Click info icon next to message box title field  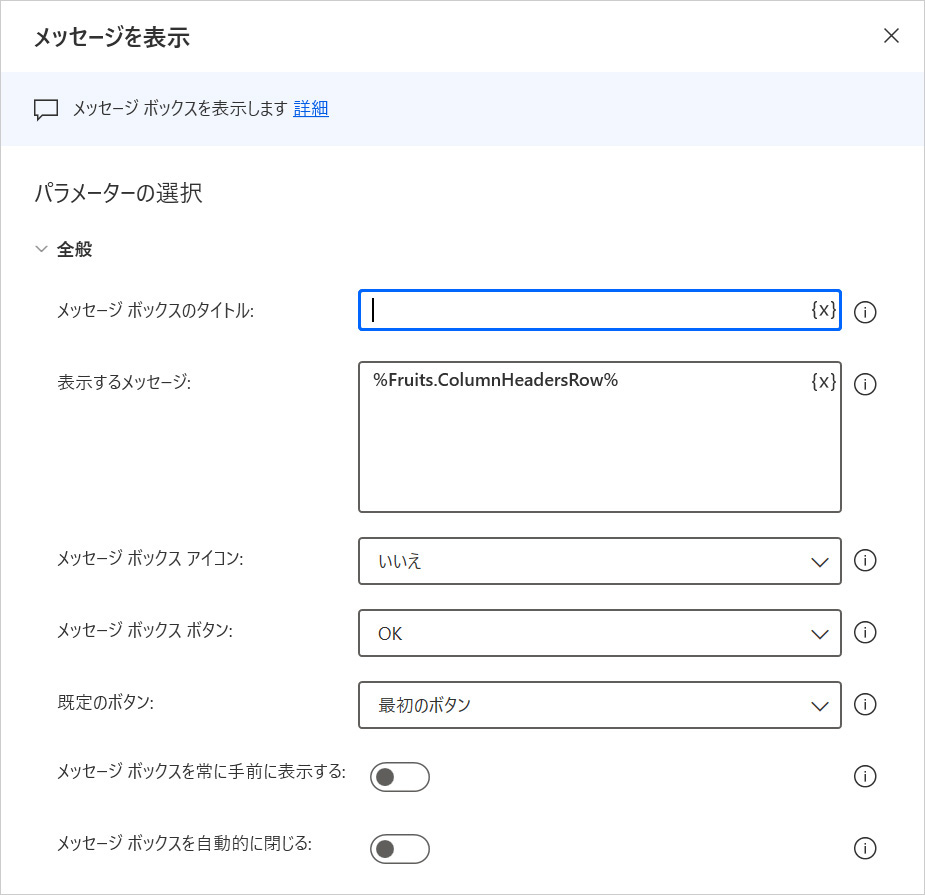point(866,312)
